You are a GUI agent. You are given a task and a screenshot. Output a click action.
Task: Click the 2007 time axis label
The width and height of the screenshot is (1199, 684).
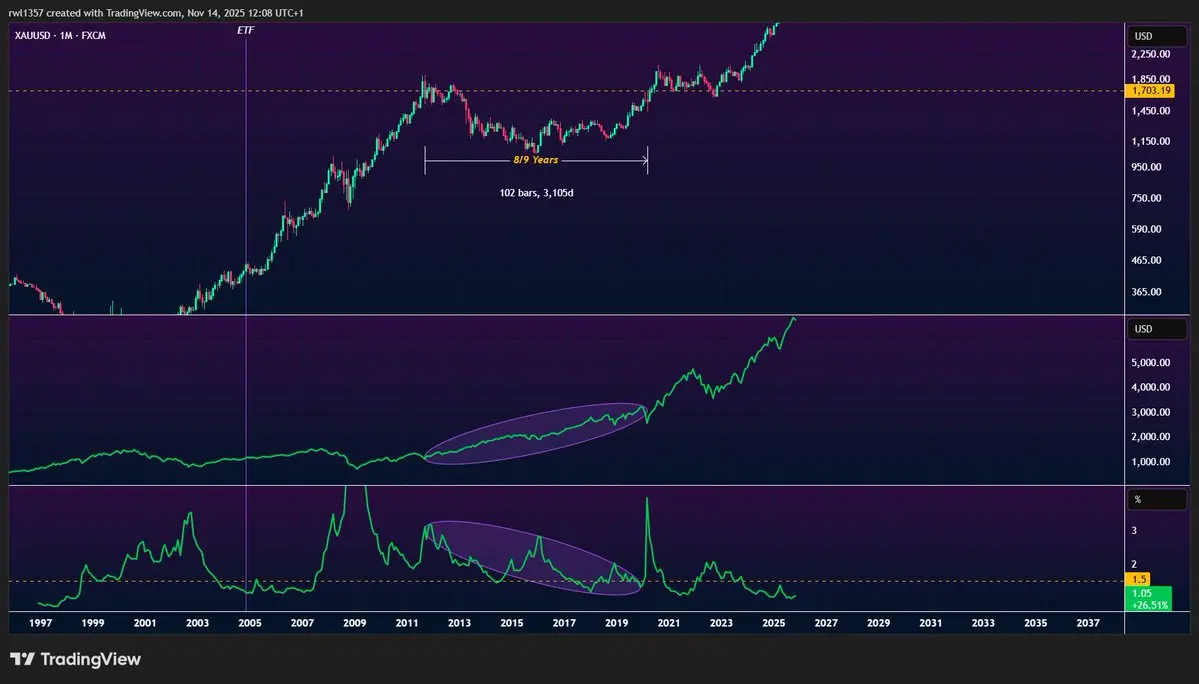click(x=302, y=623)
